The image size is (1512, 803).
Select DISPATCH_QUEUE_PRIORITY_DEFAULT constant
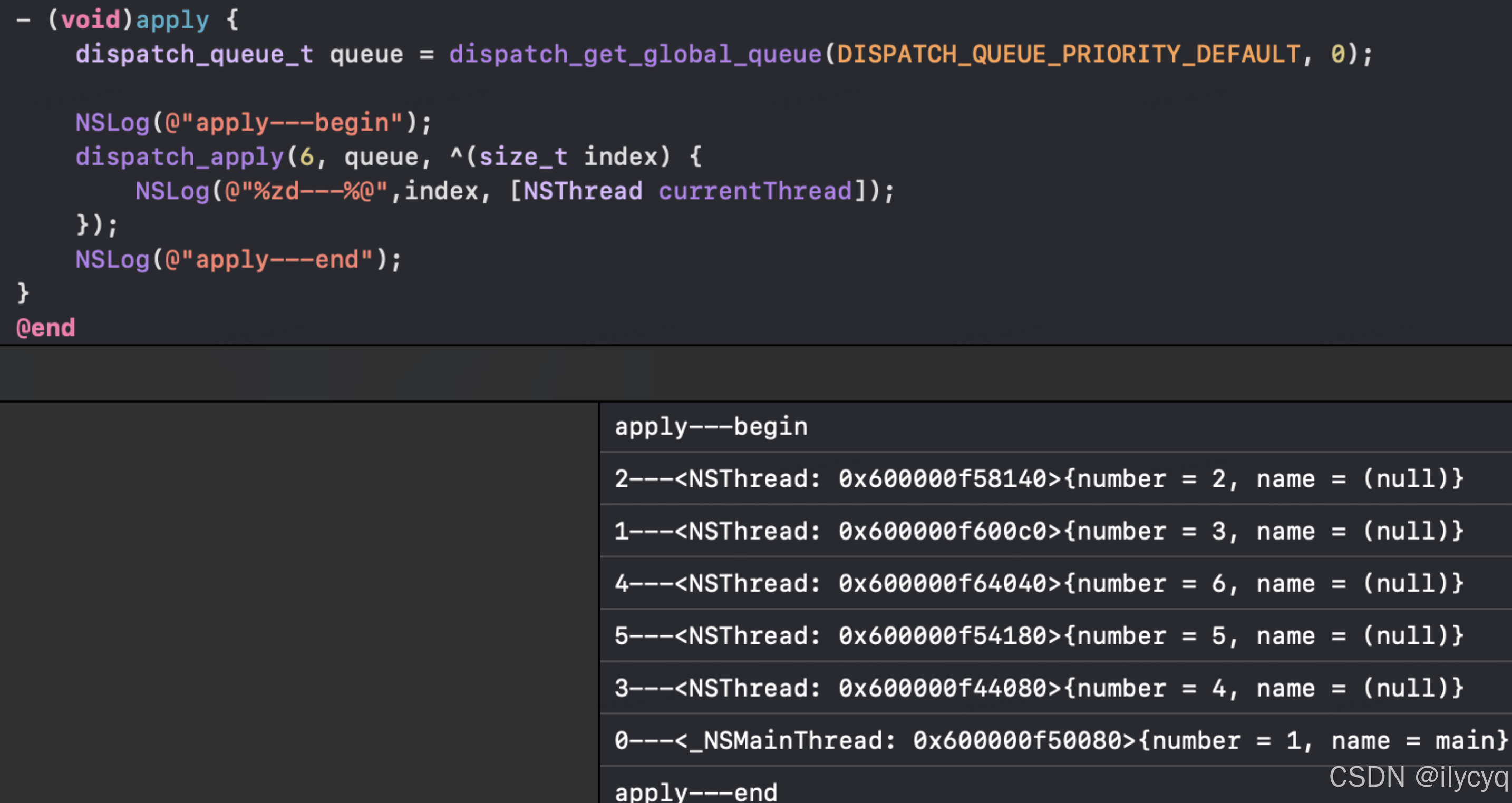(1069, 55)
